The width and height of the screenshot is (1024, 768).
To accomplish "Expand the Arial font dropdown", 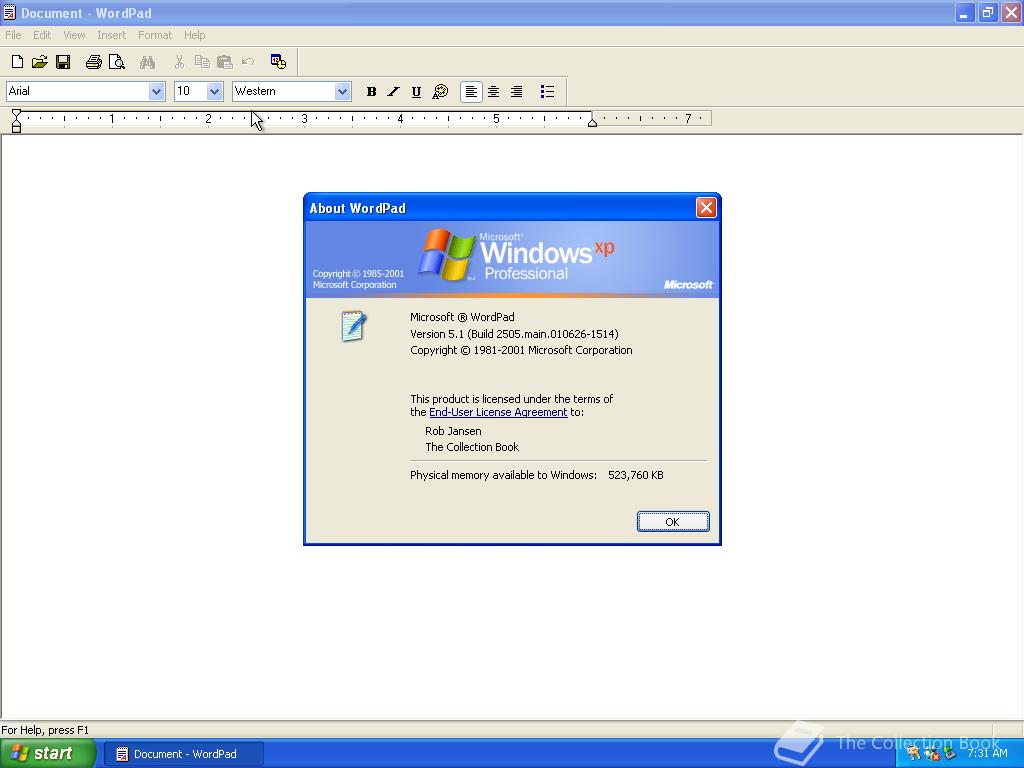I will 156,91.
